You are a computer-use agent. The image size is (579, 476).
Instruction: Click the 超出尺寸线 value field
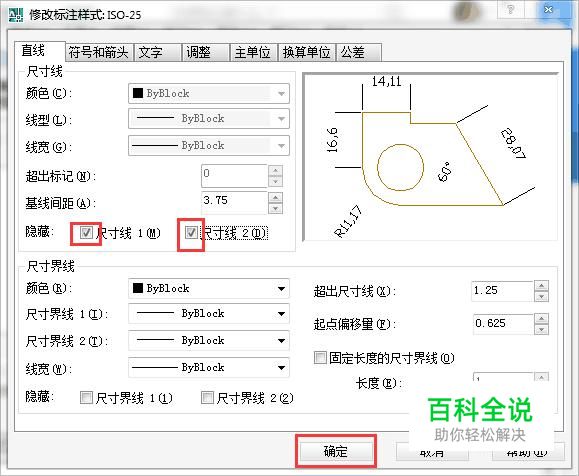click(x=502, y=291)
